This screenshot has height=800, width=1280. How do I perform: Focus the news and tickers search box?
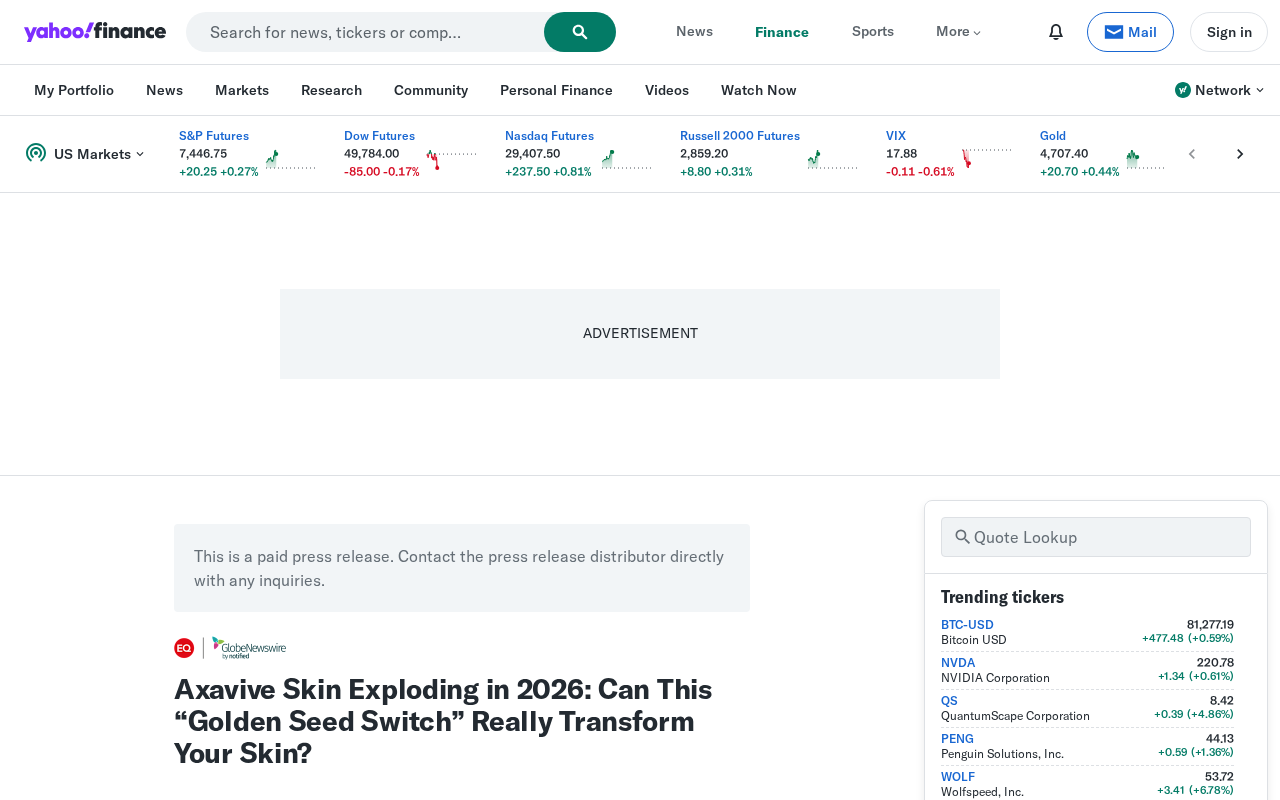pyautogui.click(x=365, y=32)
